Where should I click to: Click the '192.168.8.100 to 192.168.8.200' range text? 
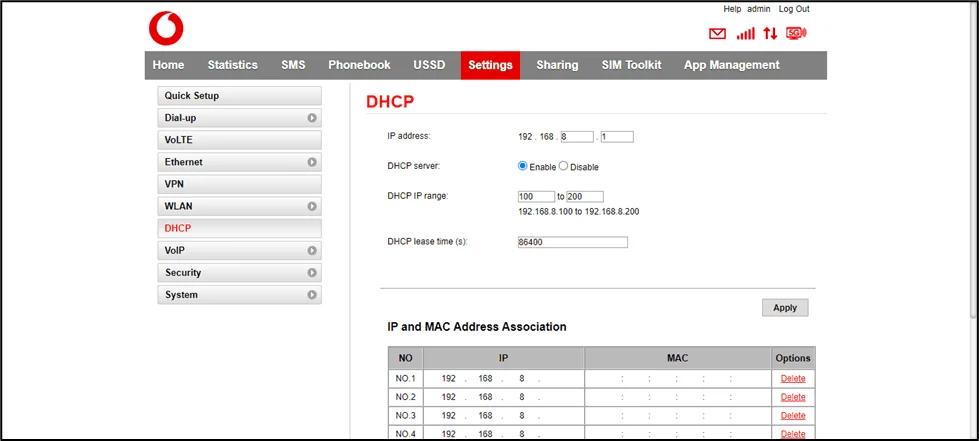[x=579, y=212]
